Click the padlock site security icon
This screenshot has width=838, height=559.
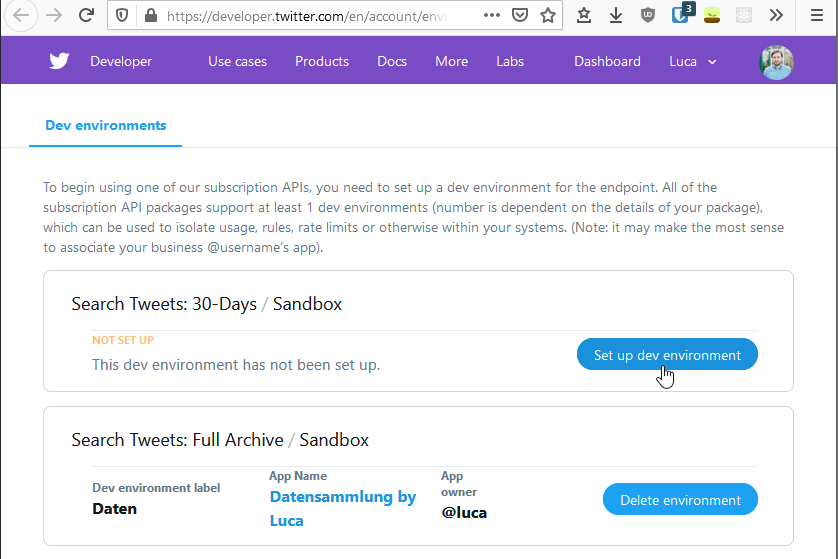point(151,15)
